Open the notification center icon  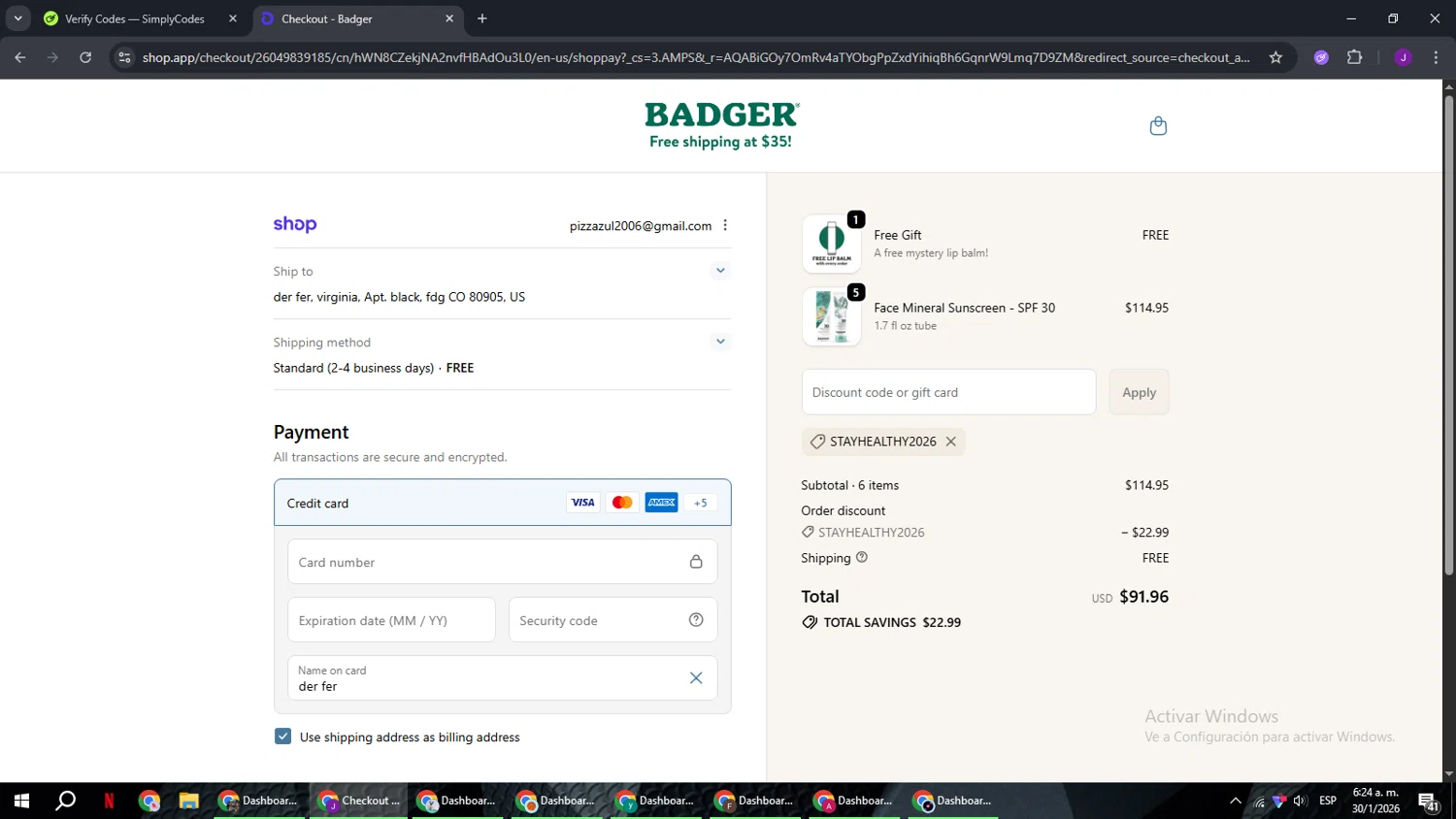1429,801
